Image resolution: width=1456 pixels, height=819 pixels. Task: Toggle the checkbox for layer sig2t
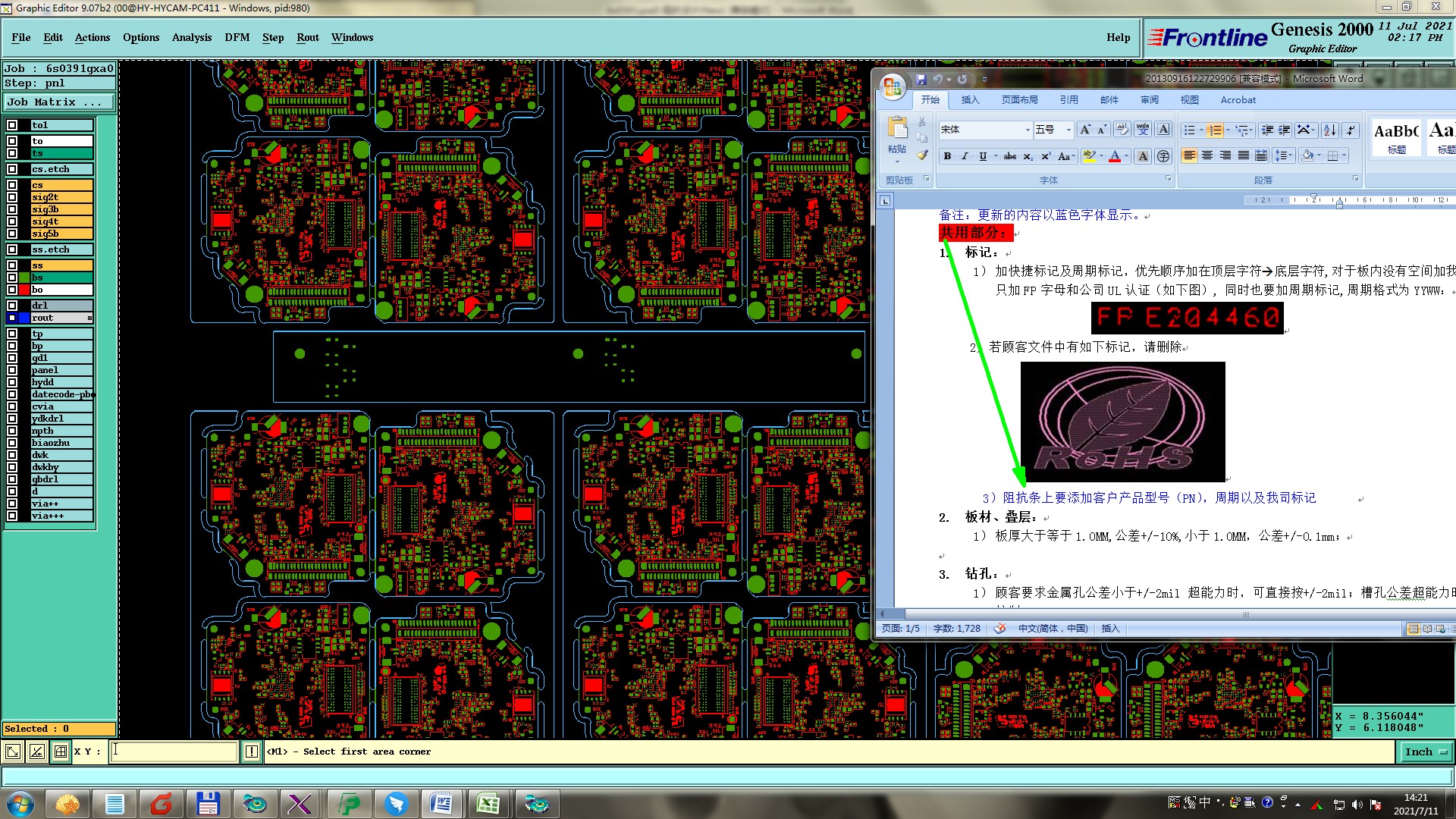[x=12, y=197]
